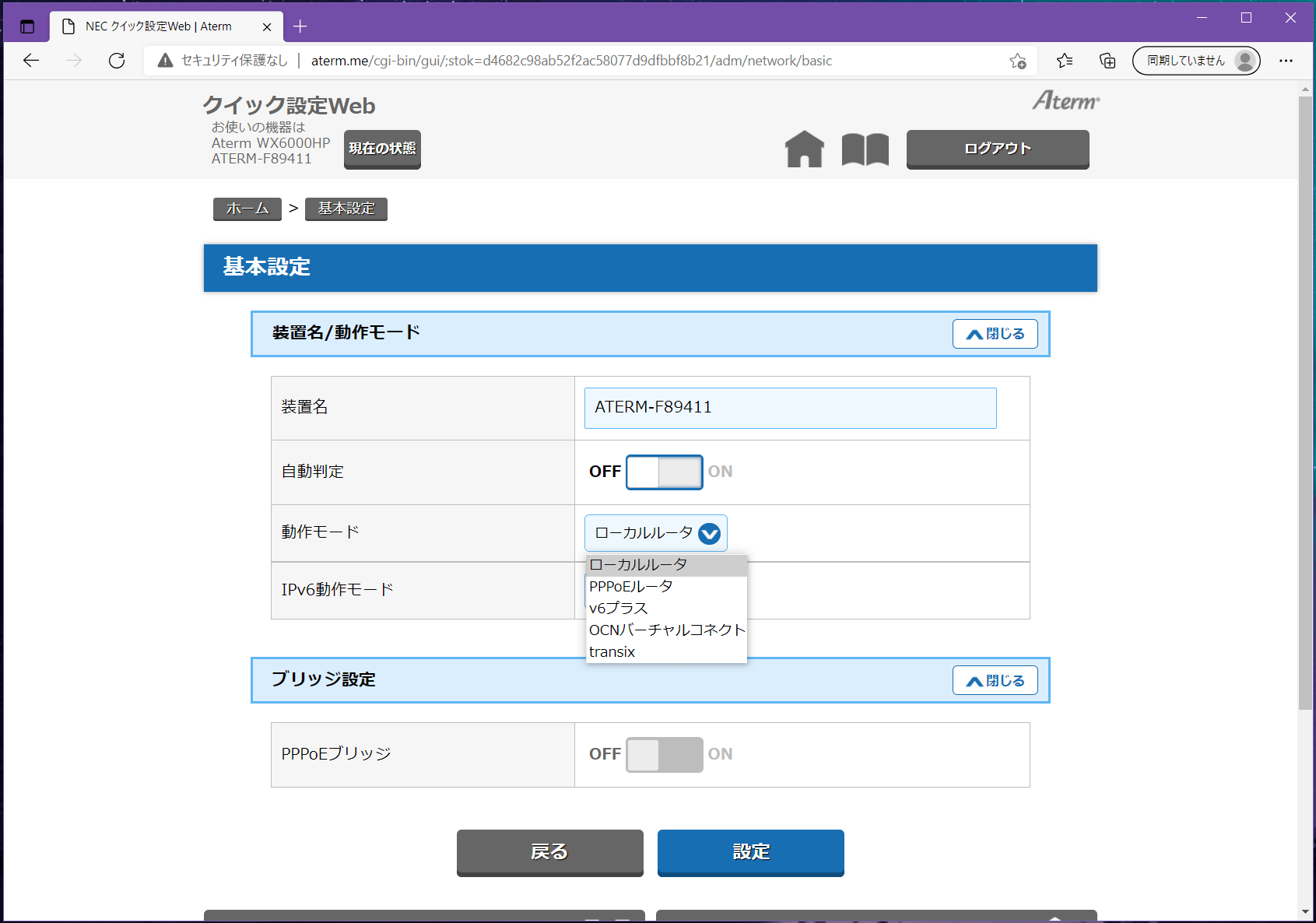The height and width of the screenshot is (923, 1316).
Task: Open the favorites list icon
Action: pyautogui.click(x=1065, y=61)
